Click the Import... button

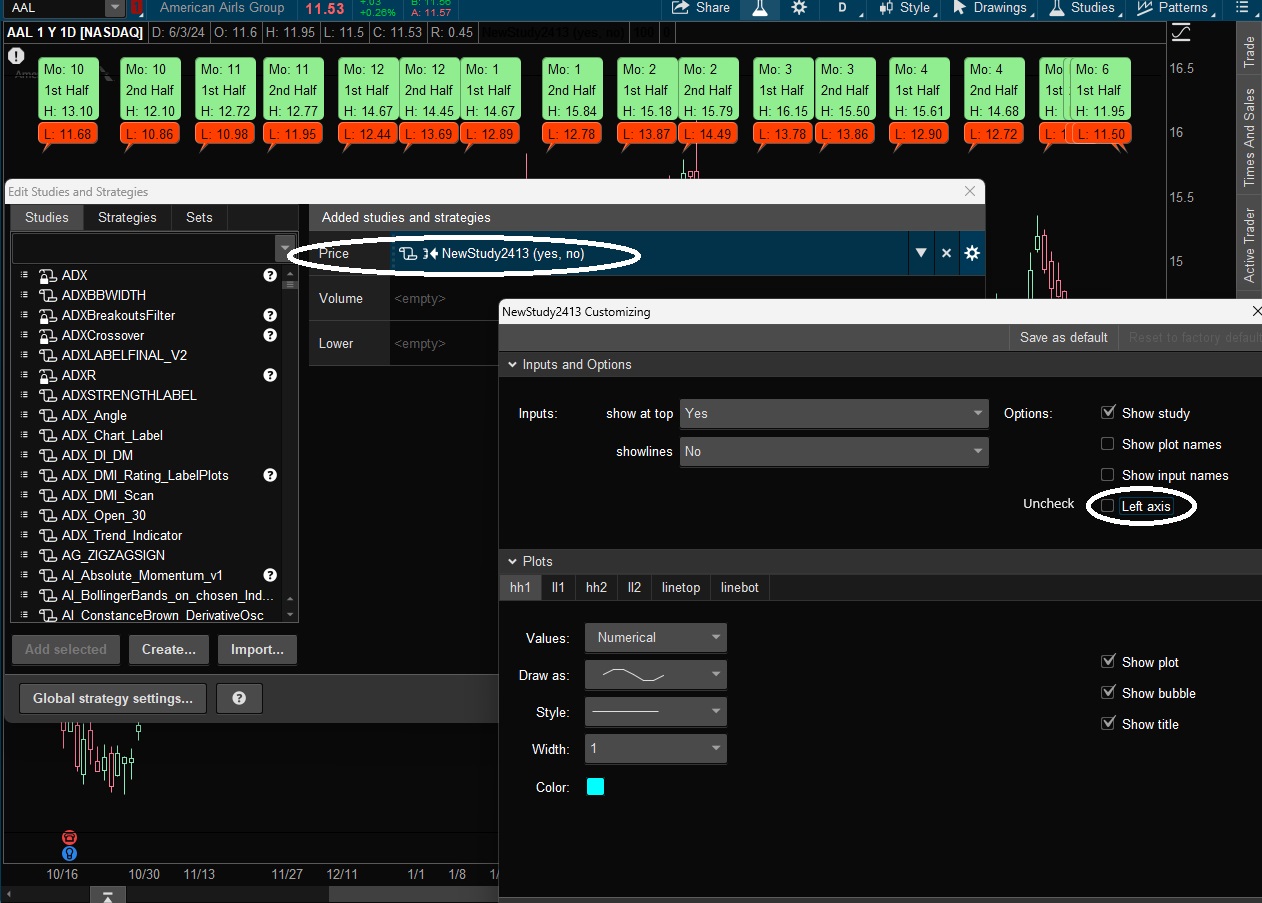coord(257,649)
